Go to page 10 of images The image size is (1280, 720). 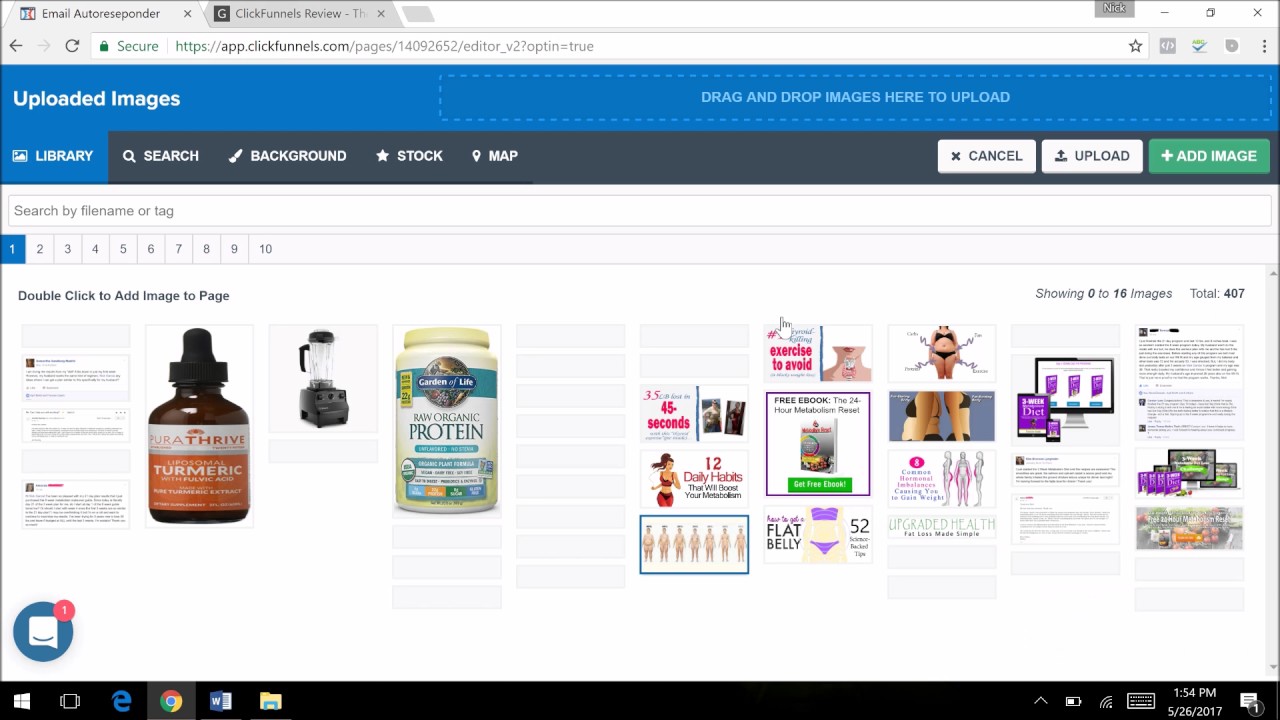265,249
